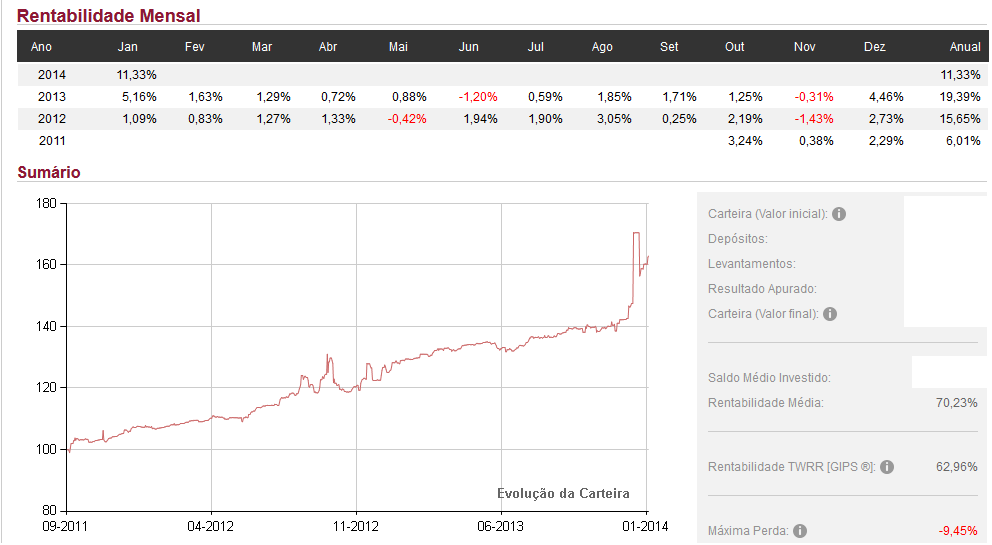
Task: Click the red -9,45% Máxima Perda value
Action: click(957, 531)
